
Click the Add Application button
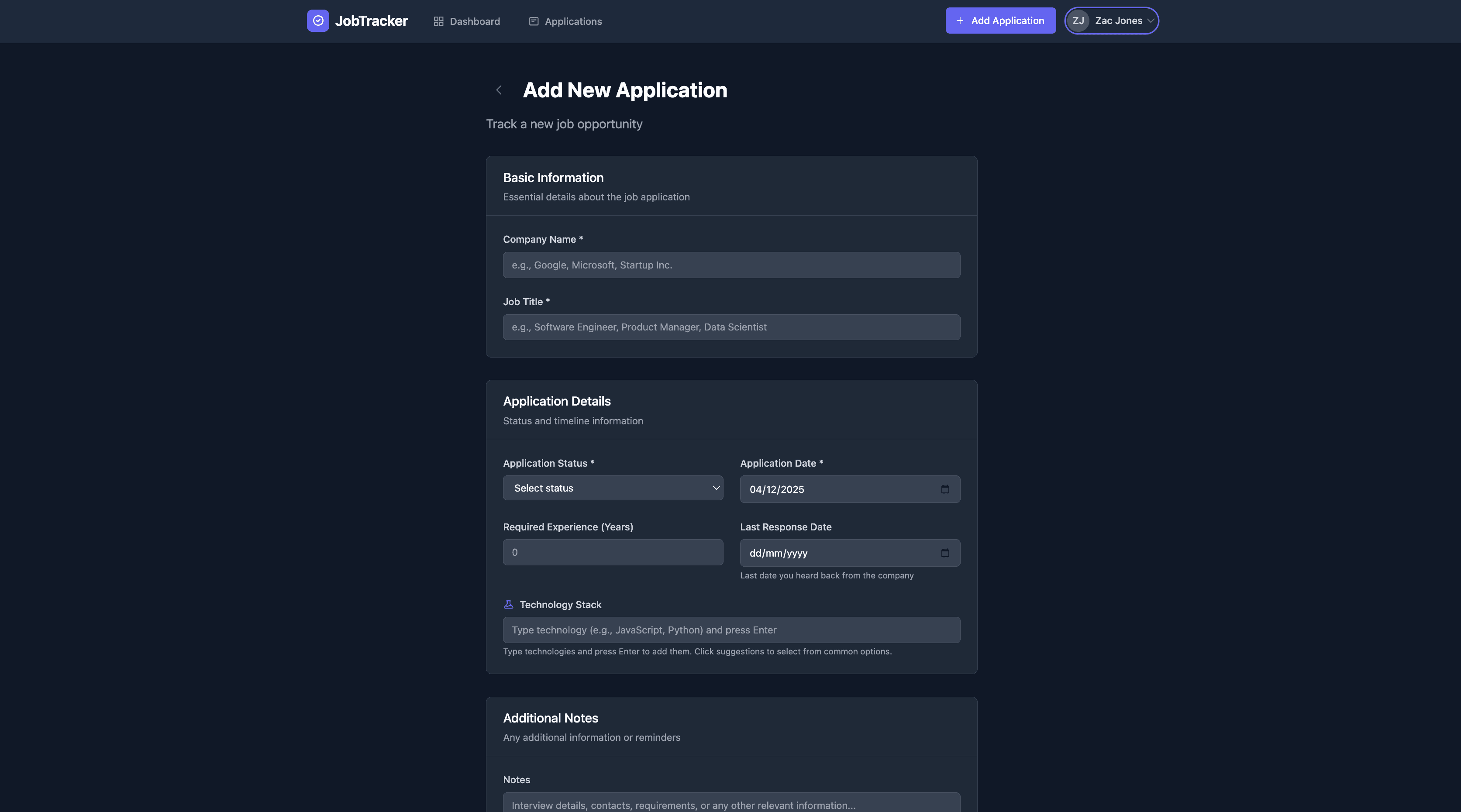(1000, 21)
